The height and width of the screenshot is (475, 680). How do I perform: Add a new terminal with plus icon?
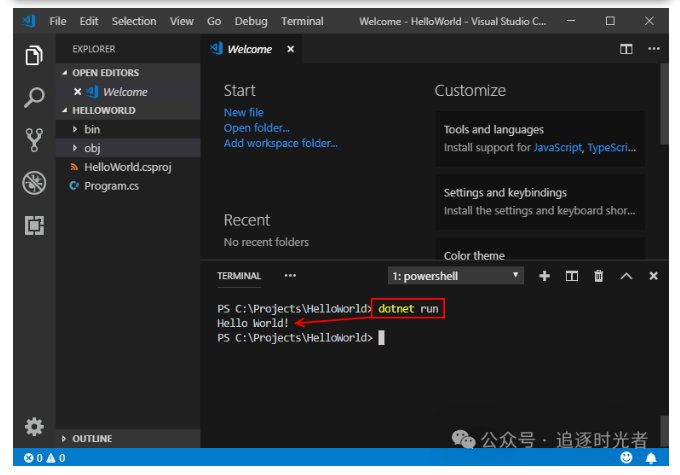click(544, 276)
